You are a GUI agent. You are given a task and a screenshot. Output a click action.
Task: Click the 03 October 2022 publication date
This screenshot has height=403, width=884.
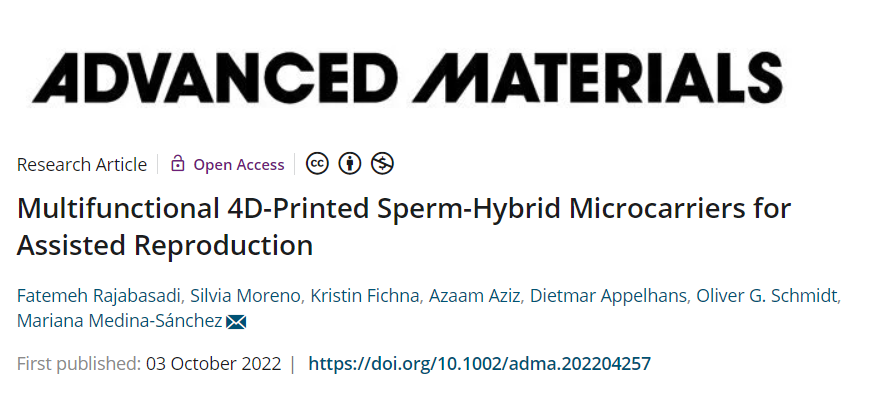213,364
